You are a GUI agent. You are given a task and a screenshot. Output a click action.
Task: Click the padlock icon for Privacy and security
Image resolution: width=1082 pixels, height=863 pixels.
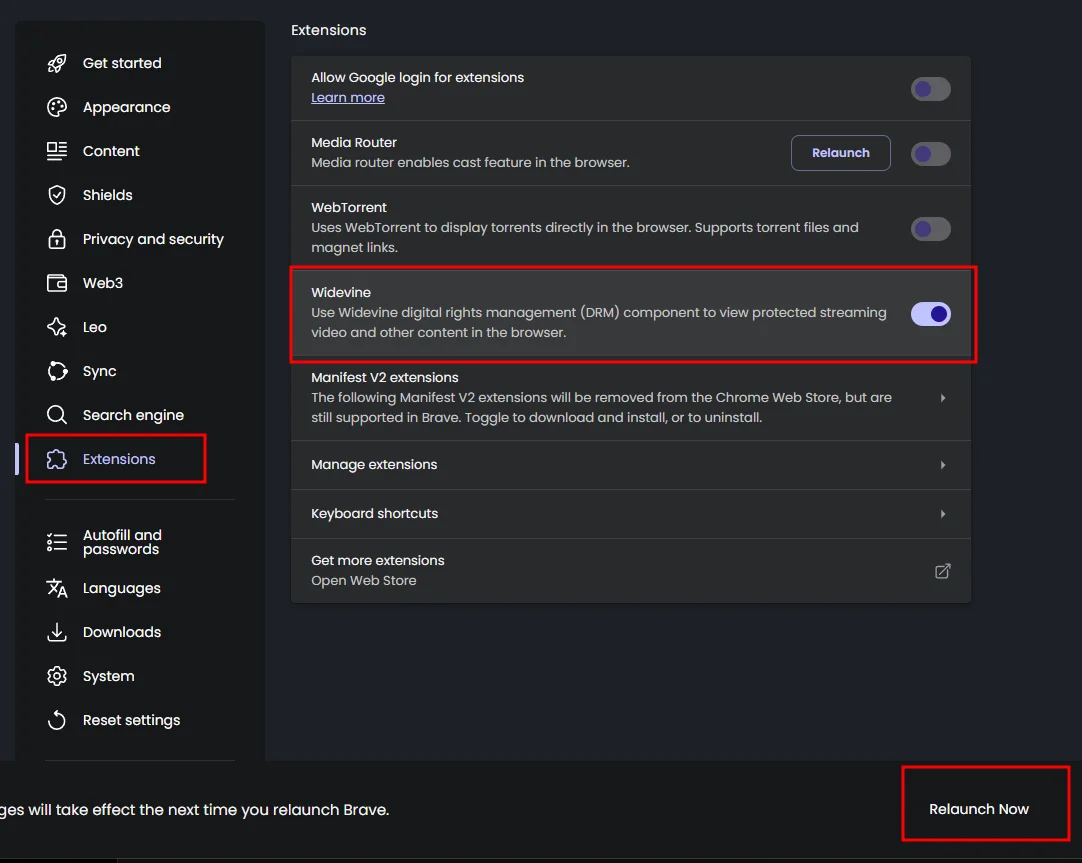pos(57,239)
